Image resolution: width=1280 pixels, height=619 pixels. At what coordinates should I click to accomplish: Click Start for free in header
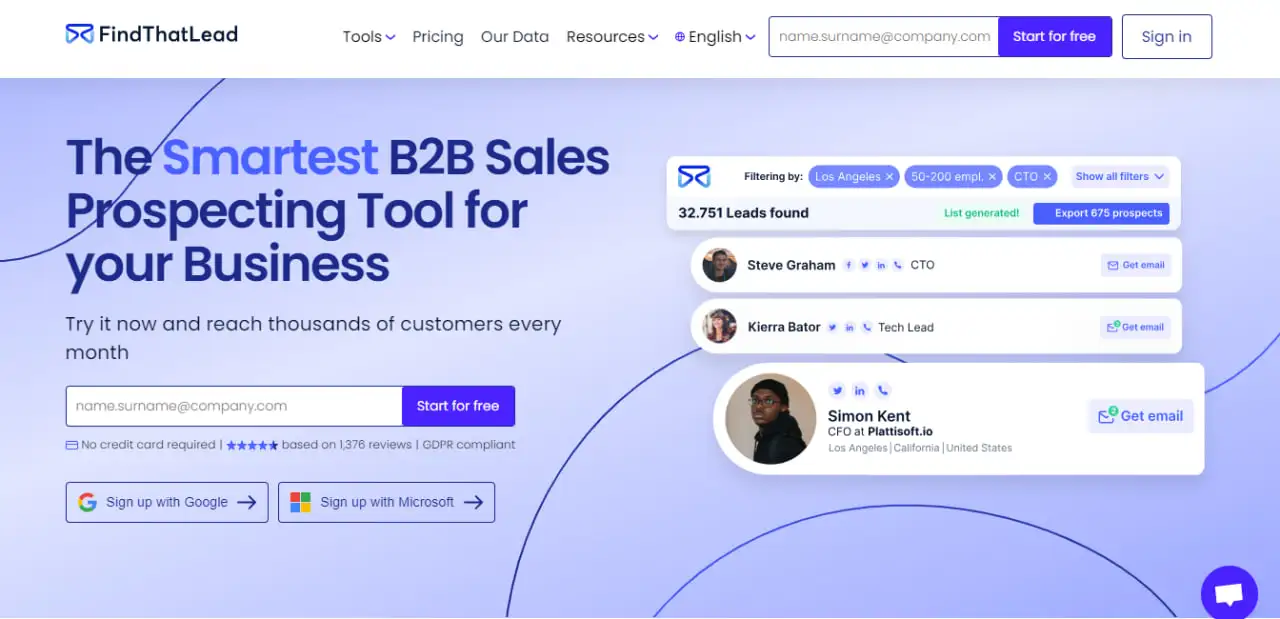(1055, 36)
